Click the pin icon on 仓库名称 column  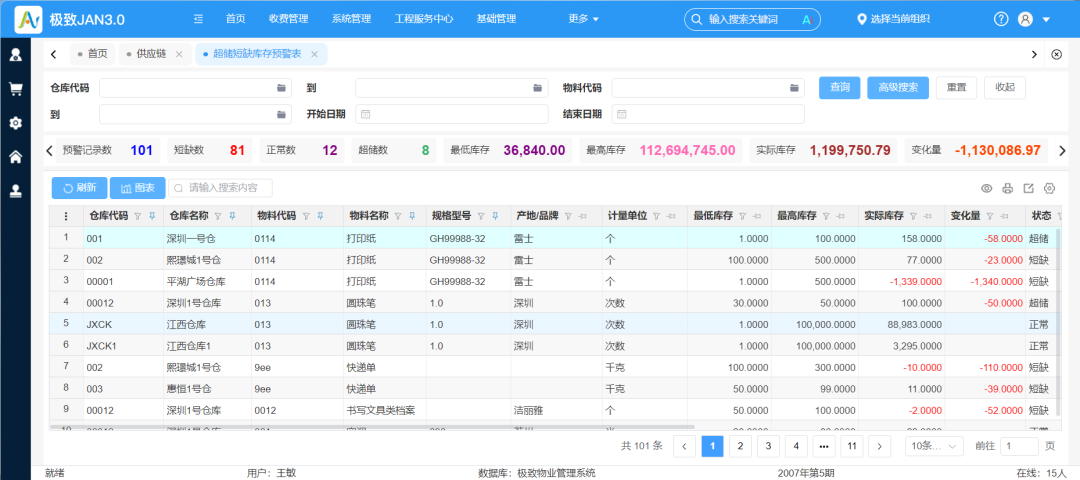pos(232,216)
